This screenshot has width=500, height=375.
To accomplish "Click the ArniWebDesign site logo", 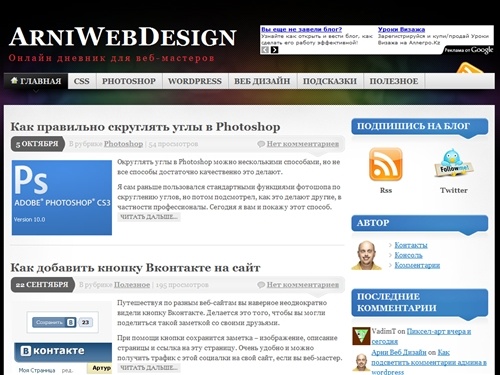I will pos(123,37).
